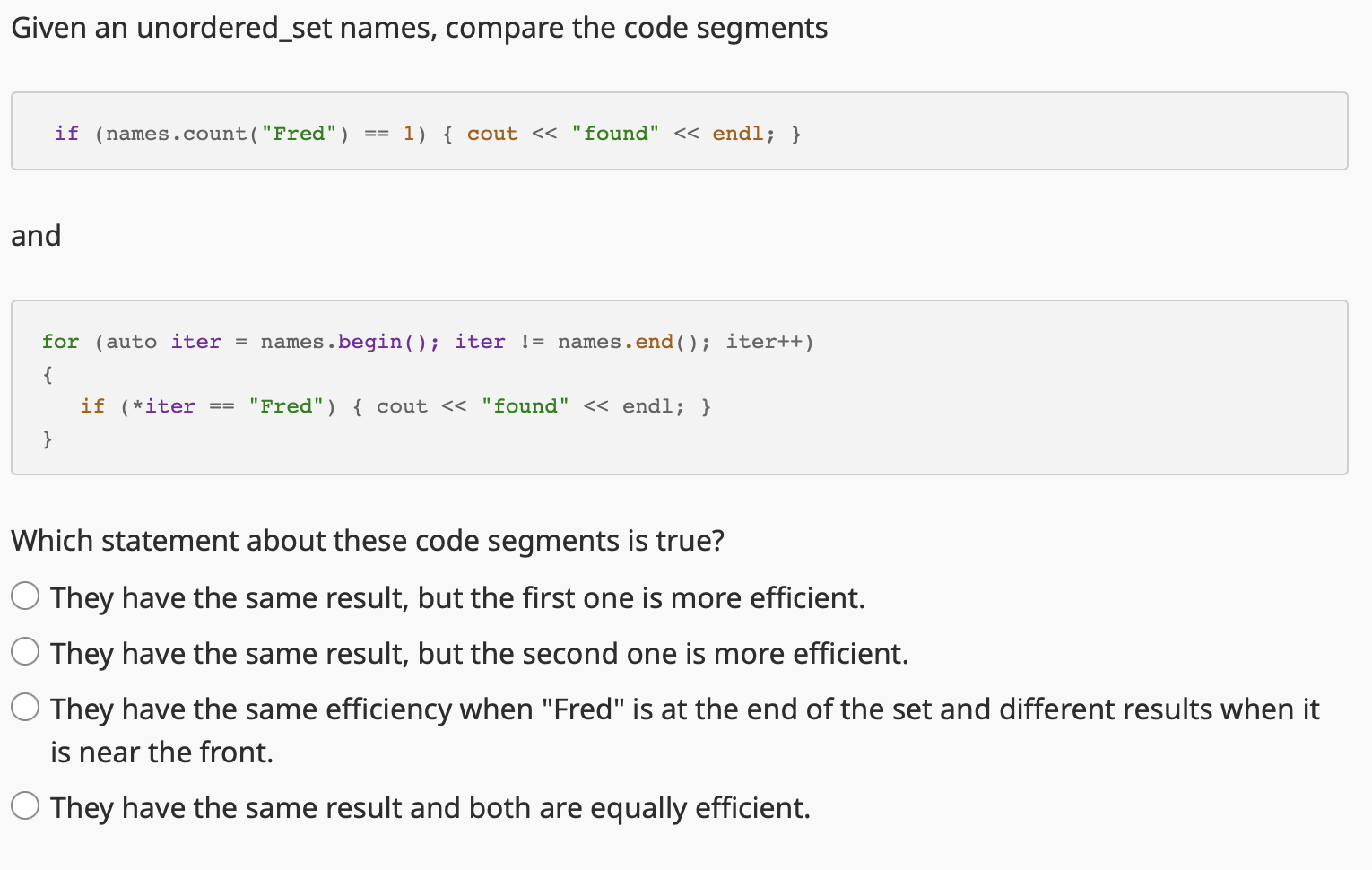The height and width of the screenshot is (870, 1372).
Task: Select radio option 'second one is more efficient'
Action: point(25,650)
